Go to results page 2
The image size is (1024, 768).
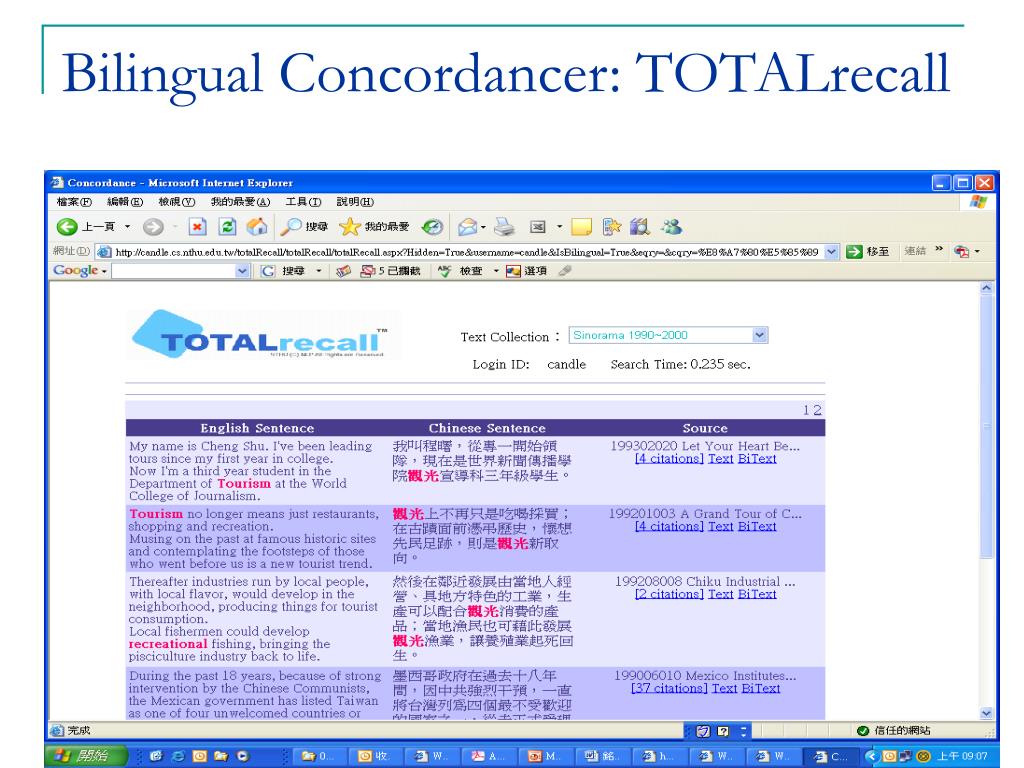(x=818, y=410)
